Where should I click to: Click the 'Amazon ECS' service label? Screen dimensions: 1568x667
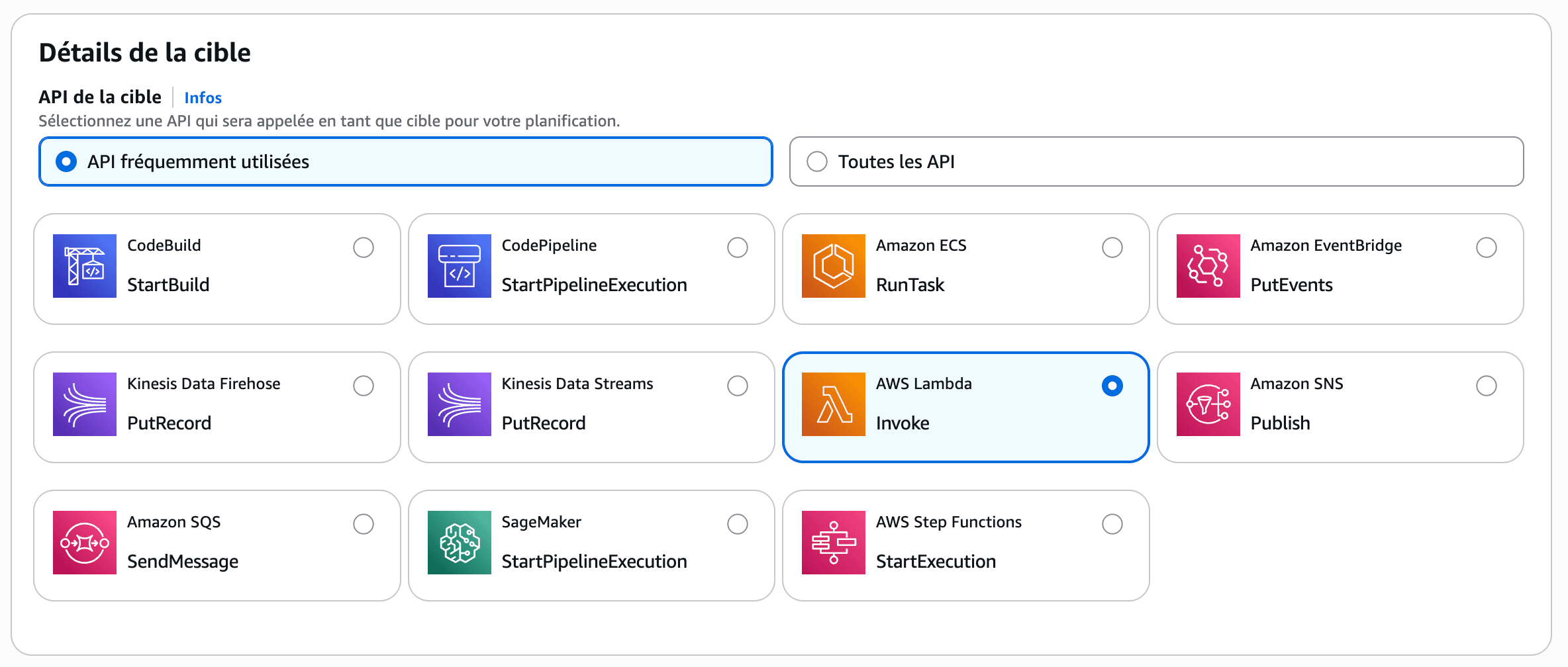pos(921,245)
